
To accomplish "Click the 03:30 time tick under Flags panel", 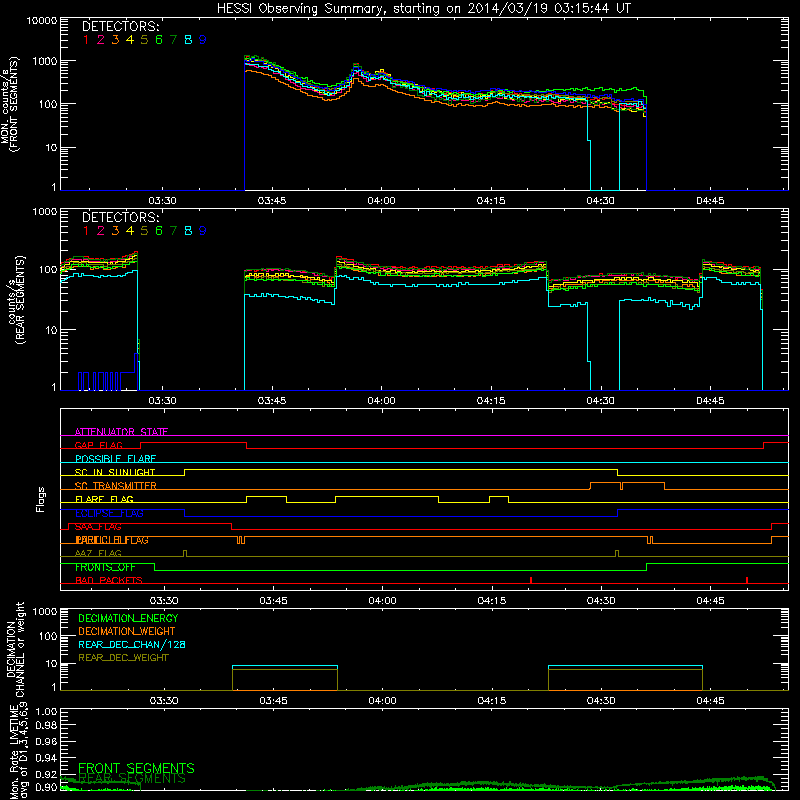I will coord(164,601).
